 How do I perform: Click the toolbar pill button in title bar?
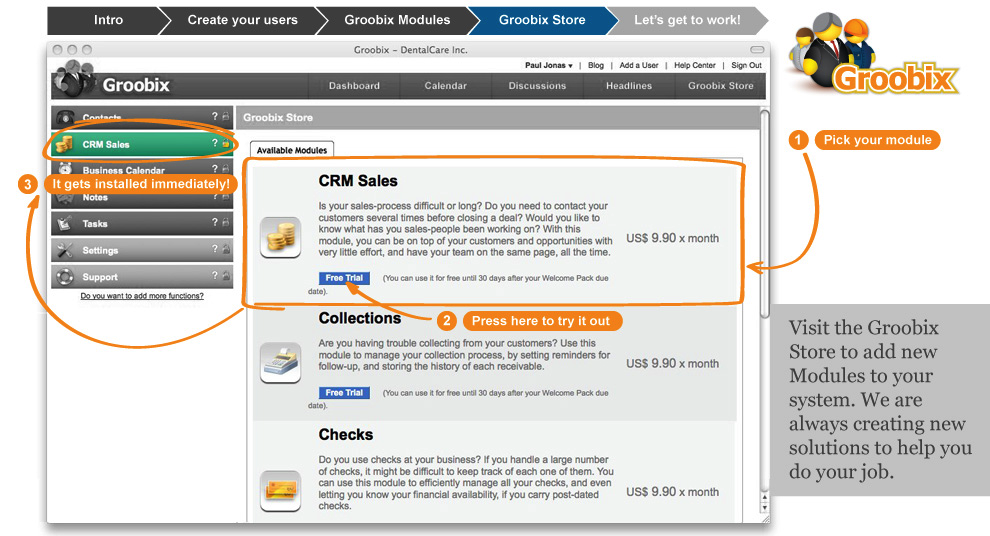coord(757,50)
